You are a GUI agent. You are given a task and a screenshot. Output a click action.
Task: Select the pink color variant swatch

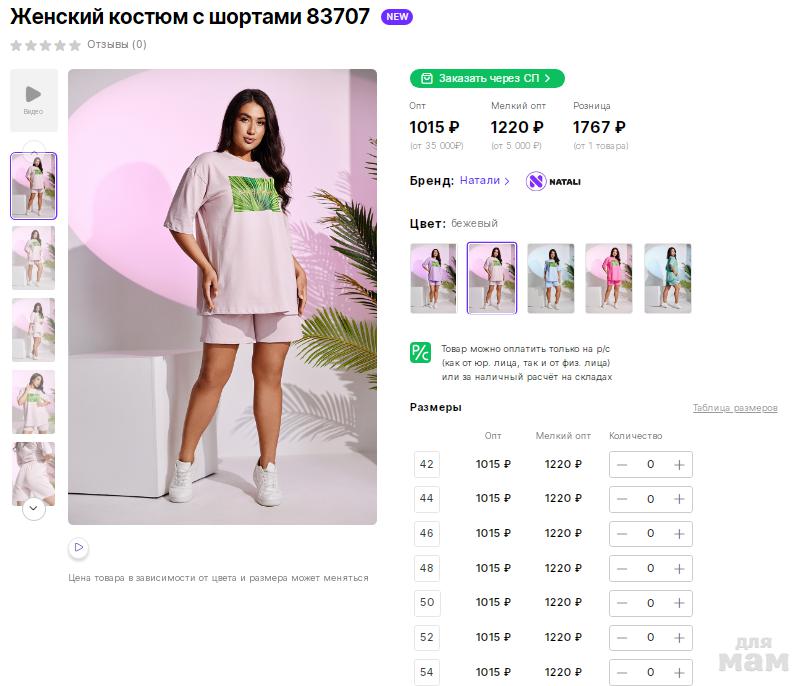click(x=609, y=278)
